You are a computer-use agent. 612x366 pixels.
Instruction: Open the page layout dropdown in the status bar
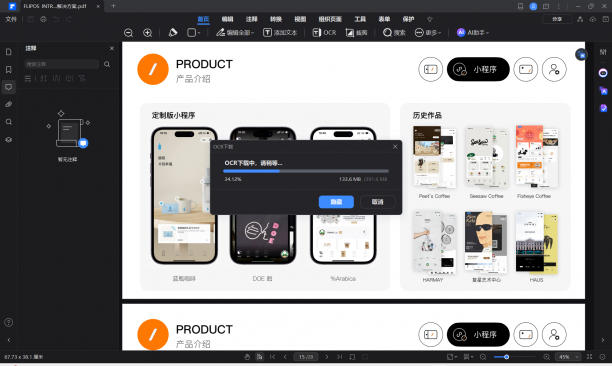pos(468,357)
